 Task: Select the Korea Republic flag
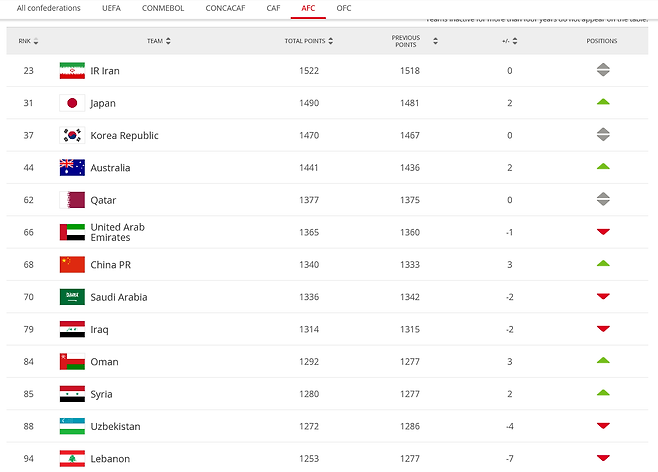coord(72,135)
